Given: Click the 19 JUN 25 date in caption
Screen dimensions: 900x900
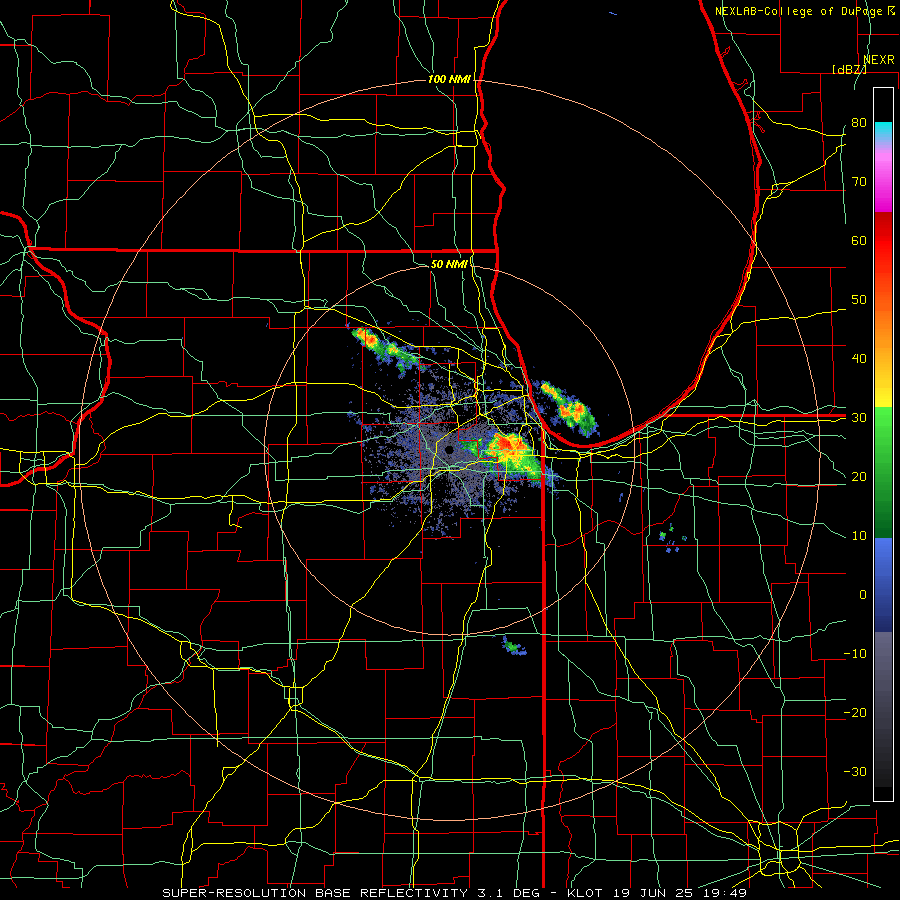Looking at the screenshot, I should (651, 893).
